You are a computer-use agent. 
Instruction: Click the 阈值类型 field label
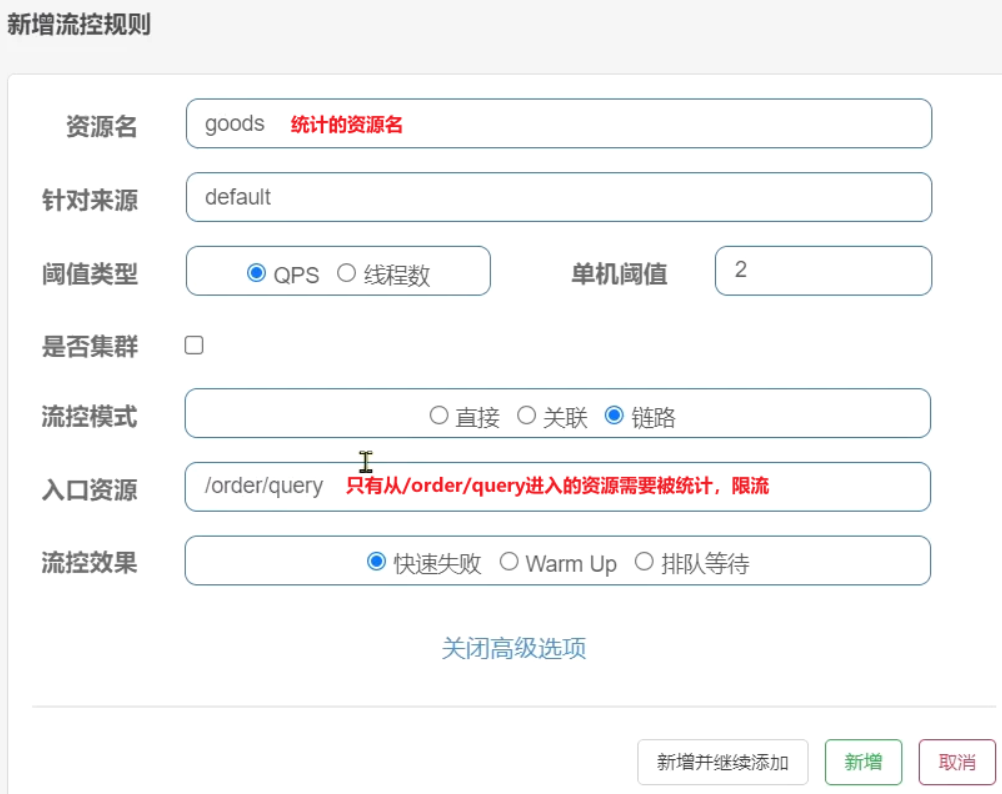90,274
